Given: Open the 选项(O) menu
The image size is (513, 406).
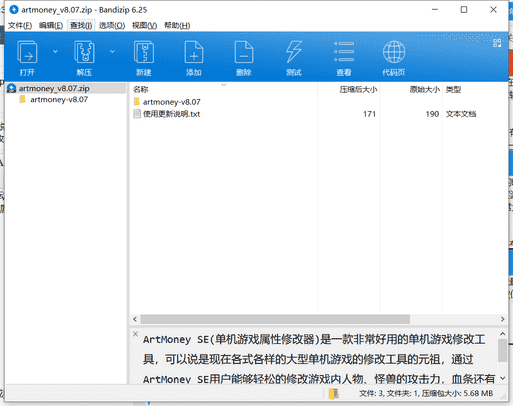Looking at the screenshot, I should (x=112, y=25).
